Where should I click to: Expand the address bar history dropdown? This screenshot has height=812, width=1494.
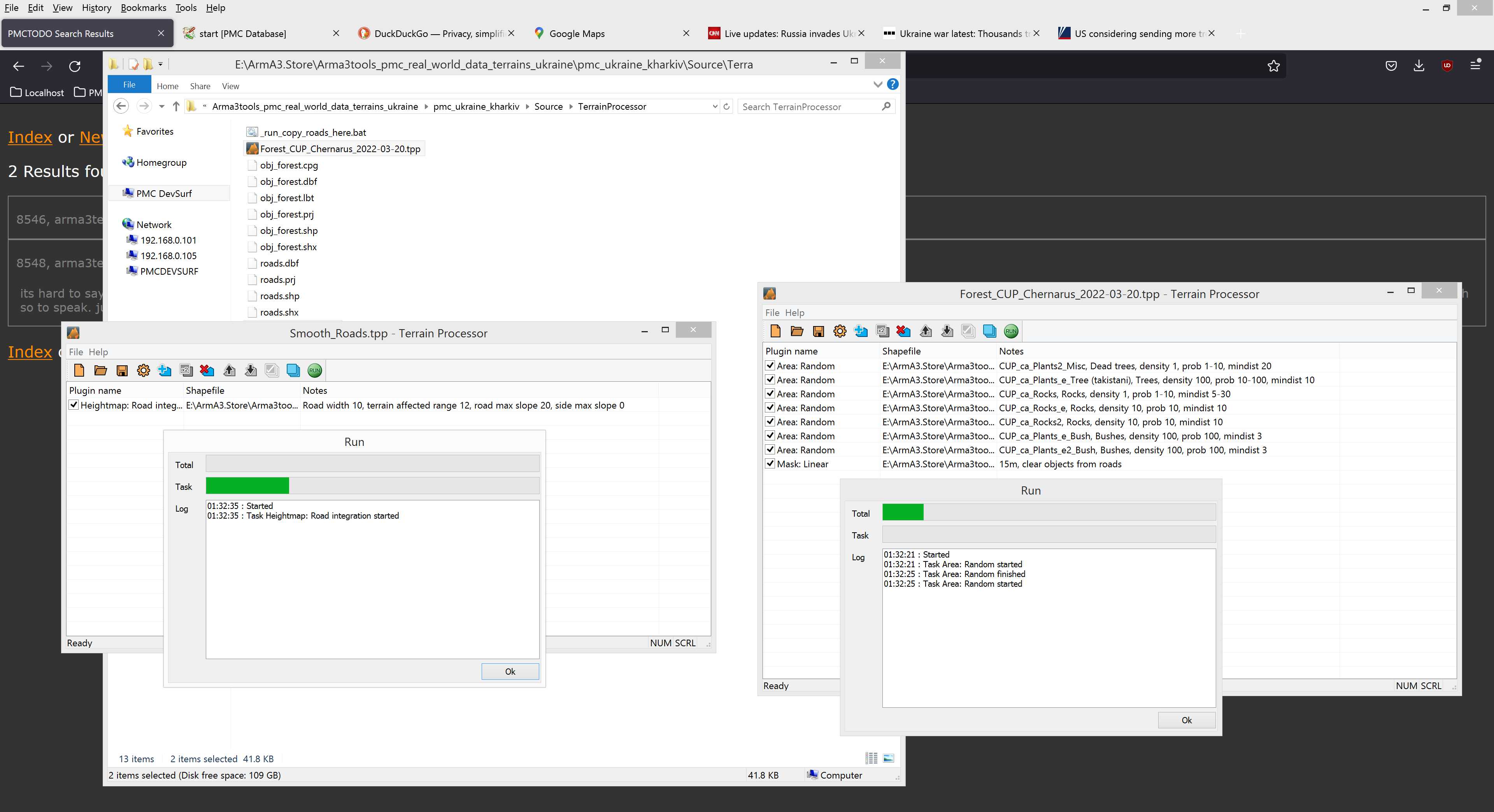(715, 106)
